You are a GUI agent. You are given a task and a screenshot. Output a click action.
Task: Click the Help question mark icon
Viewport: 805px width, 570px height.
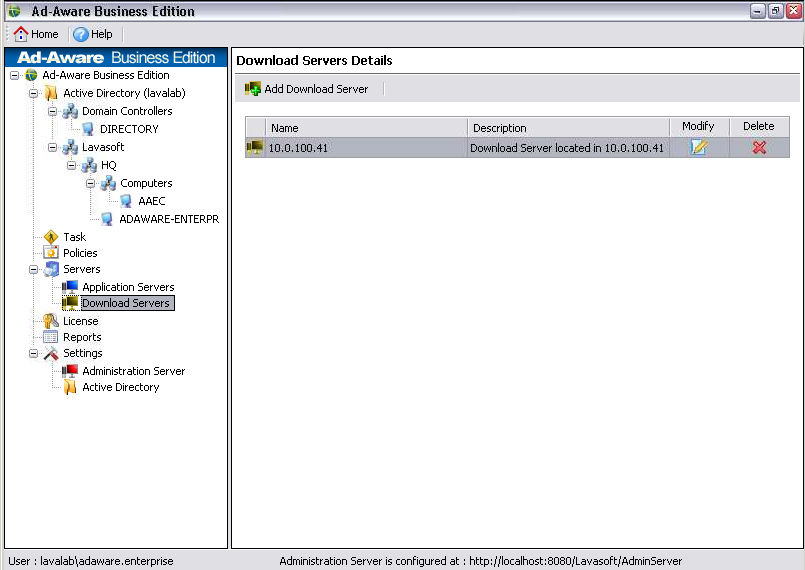pyautogui.click(x=81, y=34)
